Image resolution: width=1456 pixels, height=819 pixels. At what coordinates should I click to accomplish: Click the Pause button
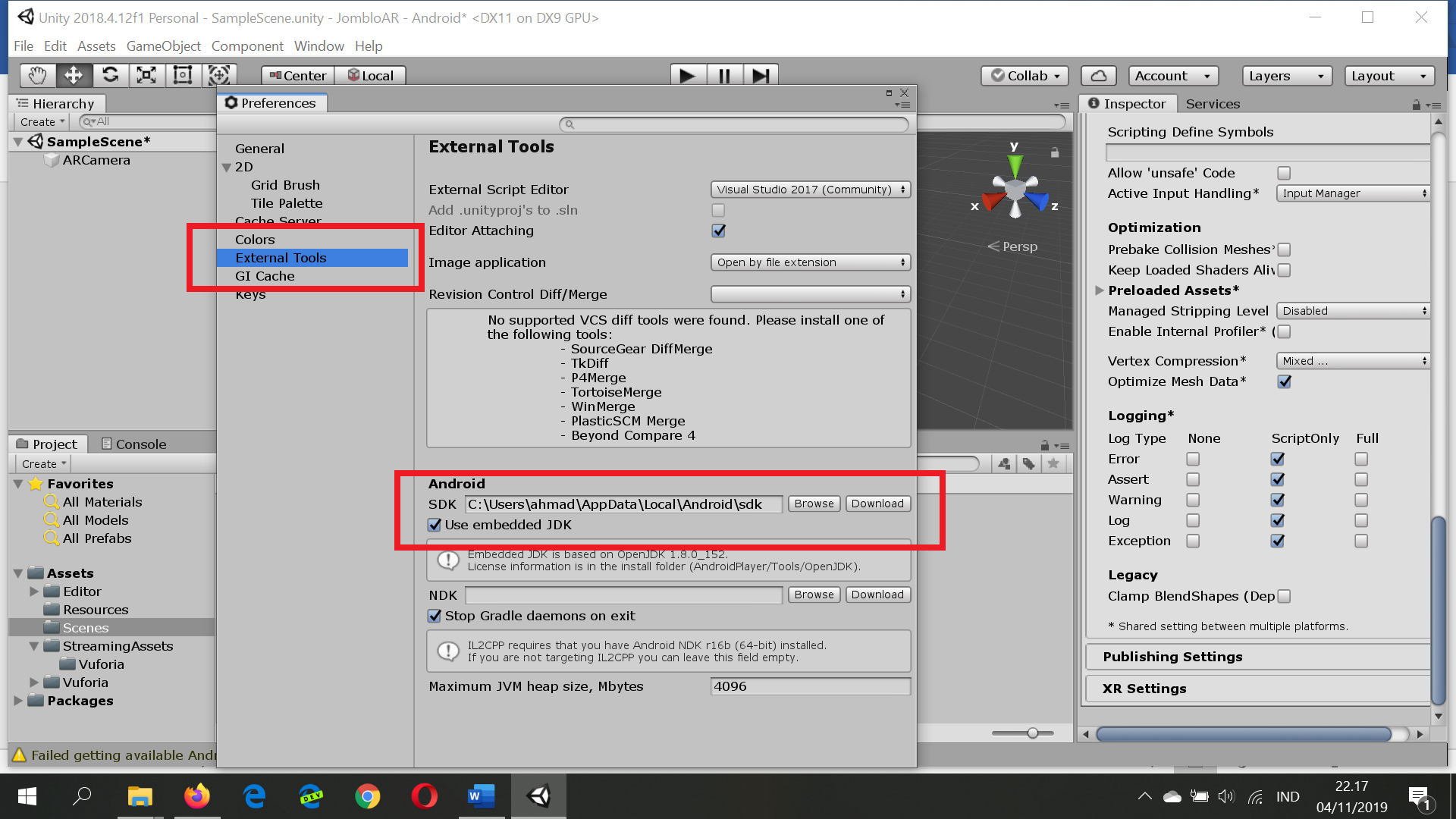point(724,76)
